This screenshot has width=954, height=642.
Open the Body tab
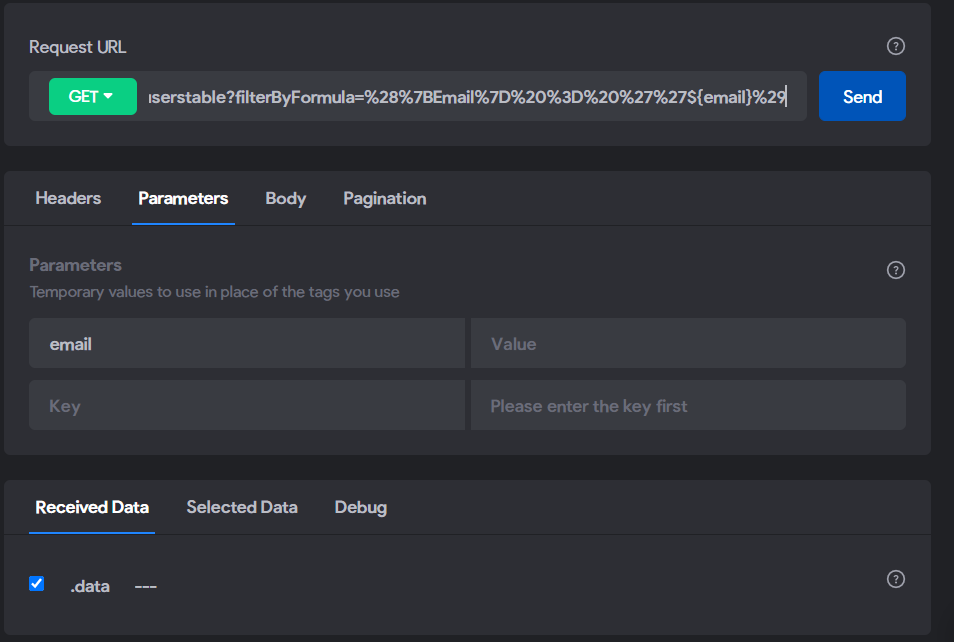pos(285,198)
